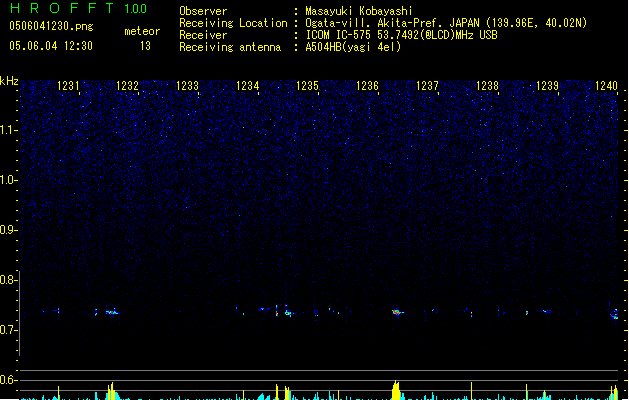Click the date stamp 05.06.04 12:30
629x400 pixels.
51,46
